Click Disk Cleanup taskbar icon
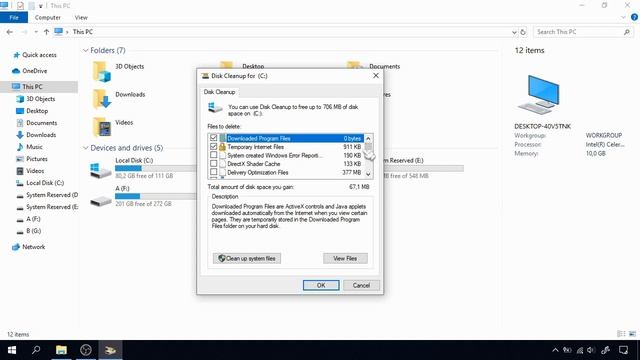 click(110, 350)
